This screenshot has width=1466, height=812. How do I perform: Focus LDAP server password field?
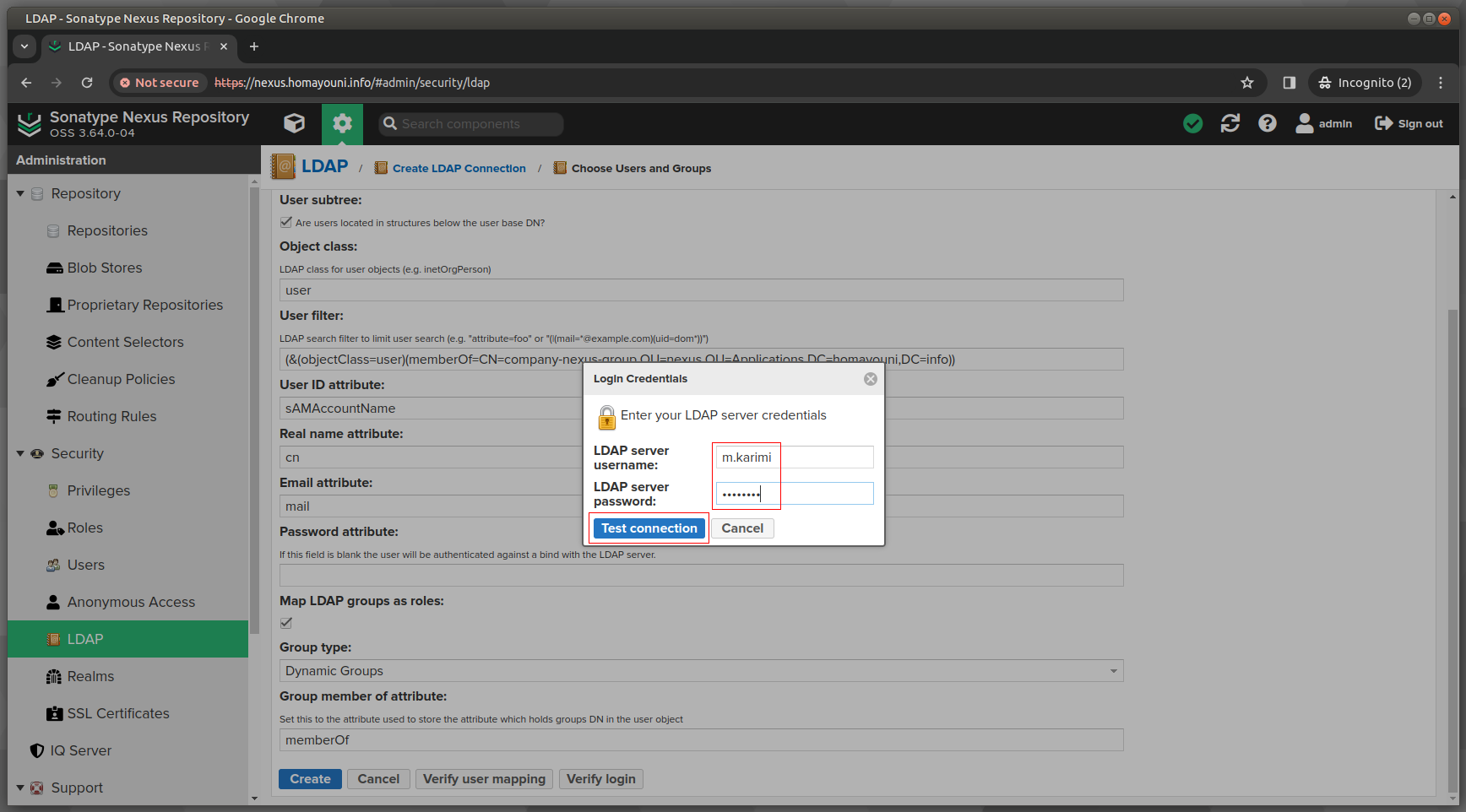pyautogui.click(x=795, y=494)
